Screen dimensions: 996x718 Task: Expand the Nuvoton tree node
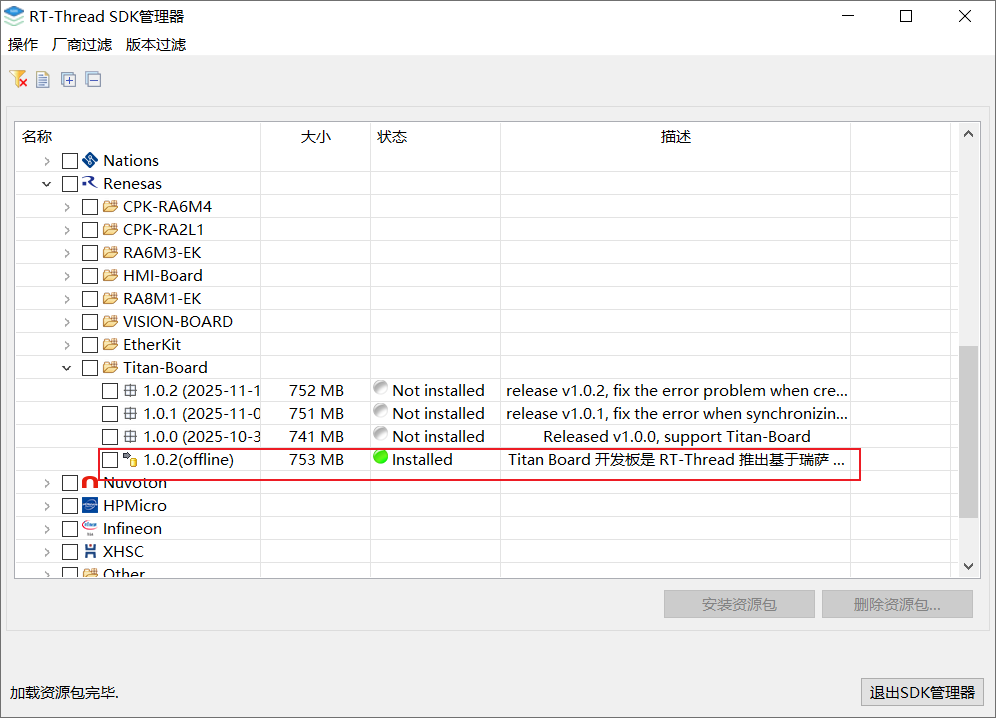[47, 483]
